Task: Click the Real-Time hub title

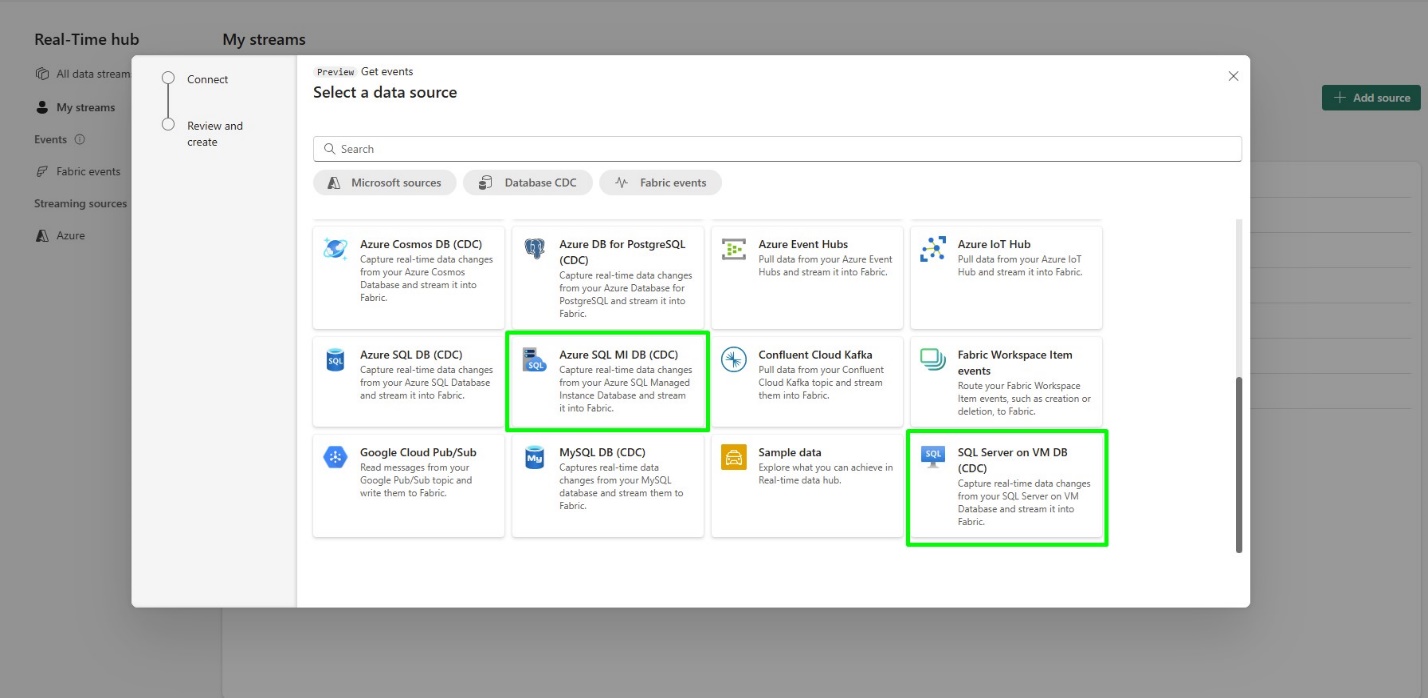Action: (87, 40)
